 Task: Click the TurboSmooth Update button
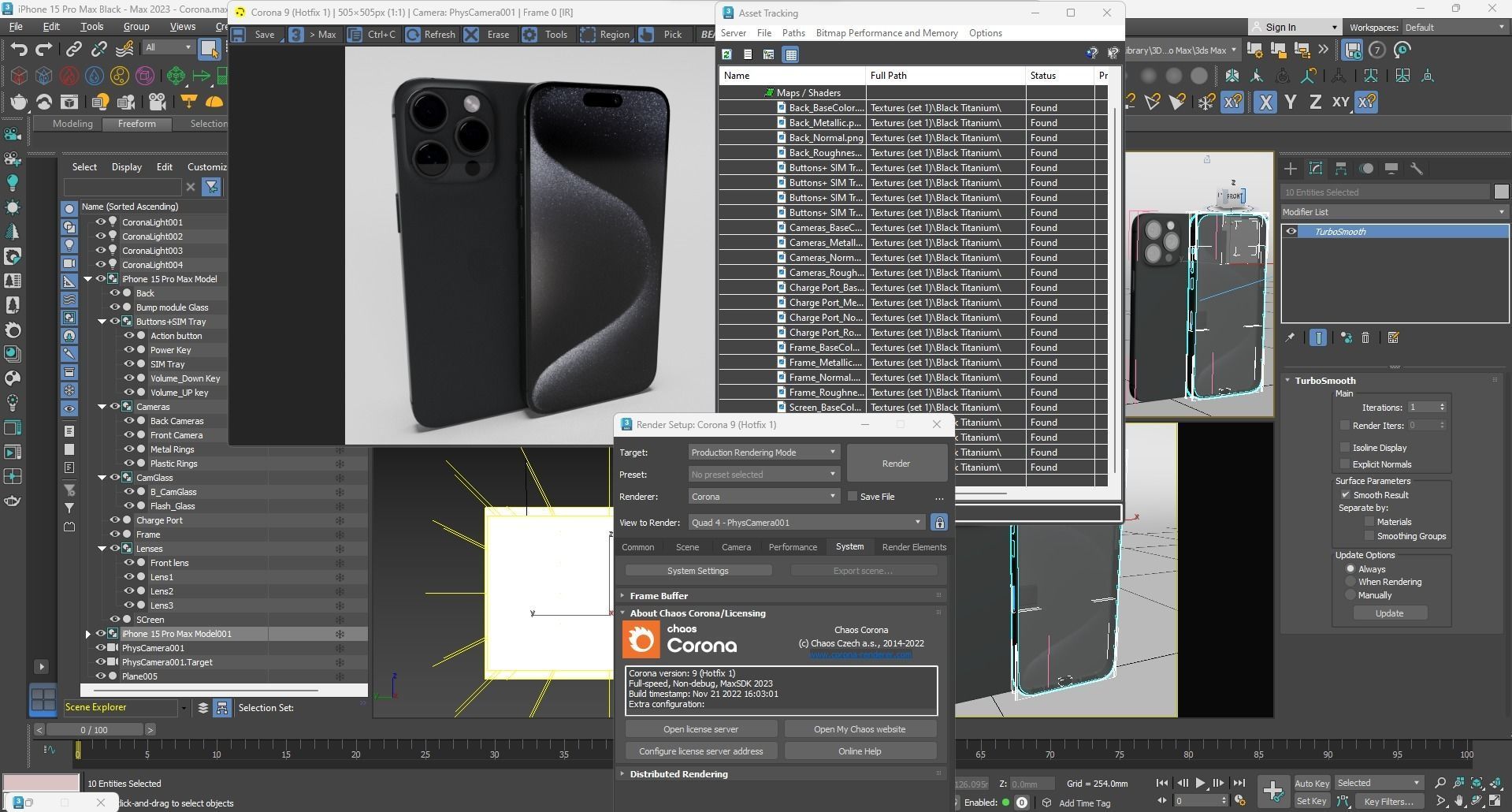[x=1389, y=613]
